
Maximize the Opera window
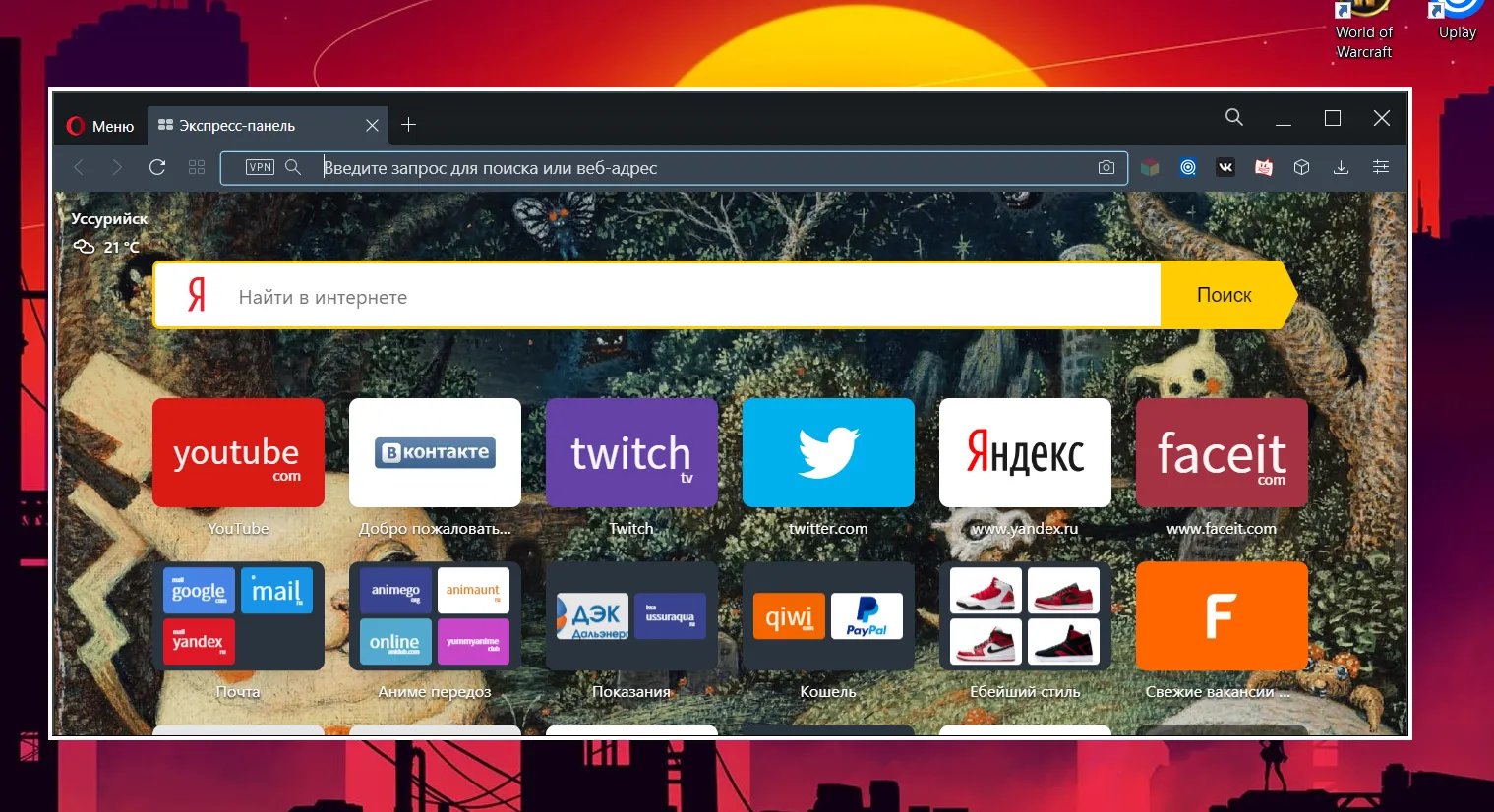coord(1333,118)
